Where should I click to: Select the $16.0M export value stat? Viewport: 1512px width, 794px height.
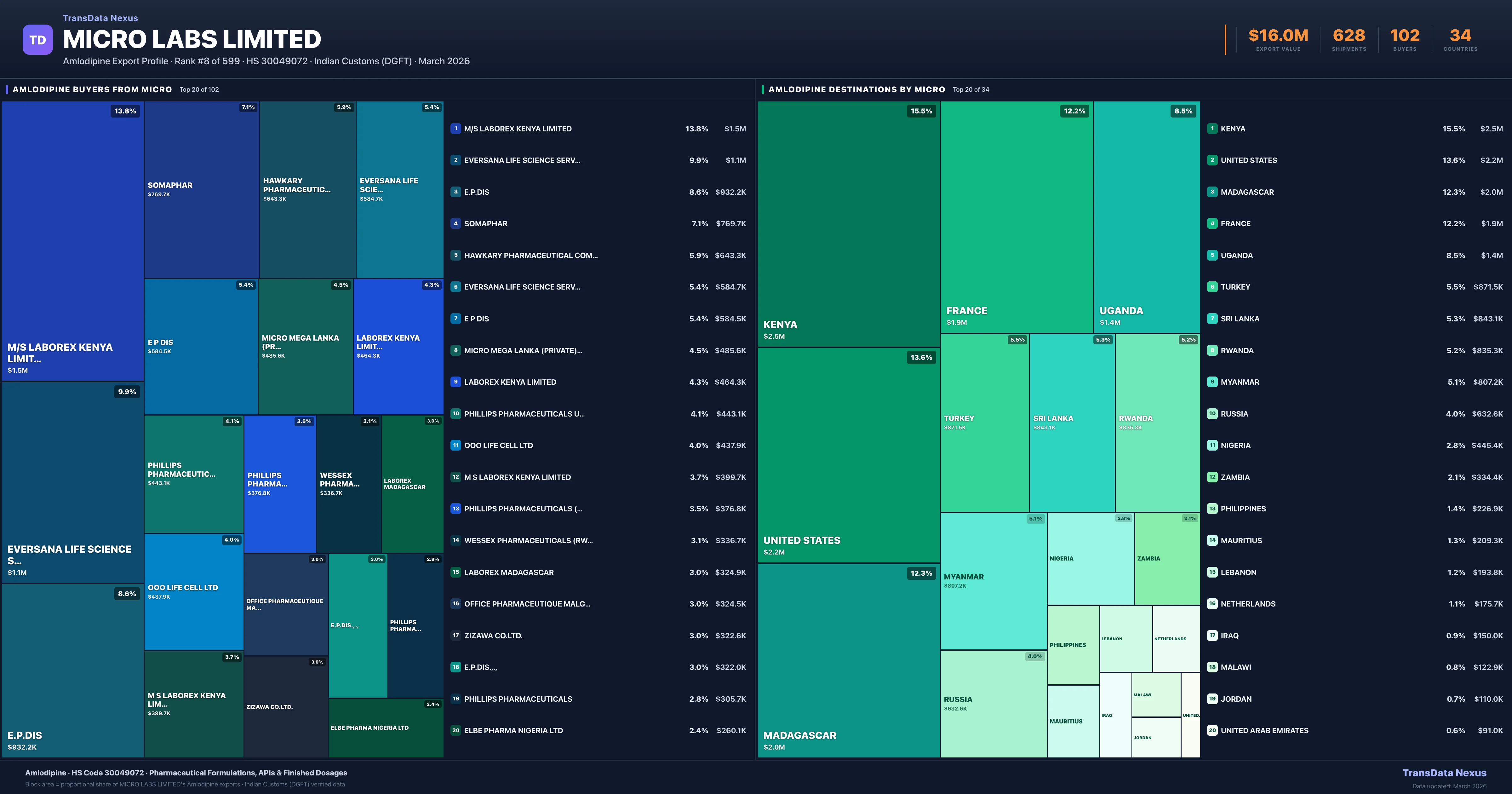[x=1278, y=35]
